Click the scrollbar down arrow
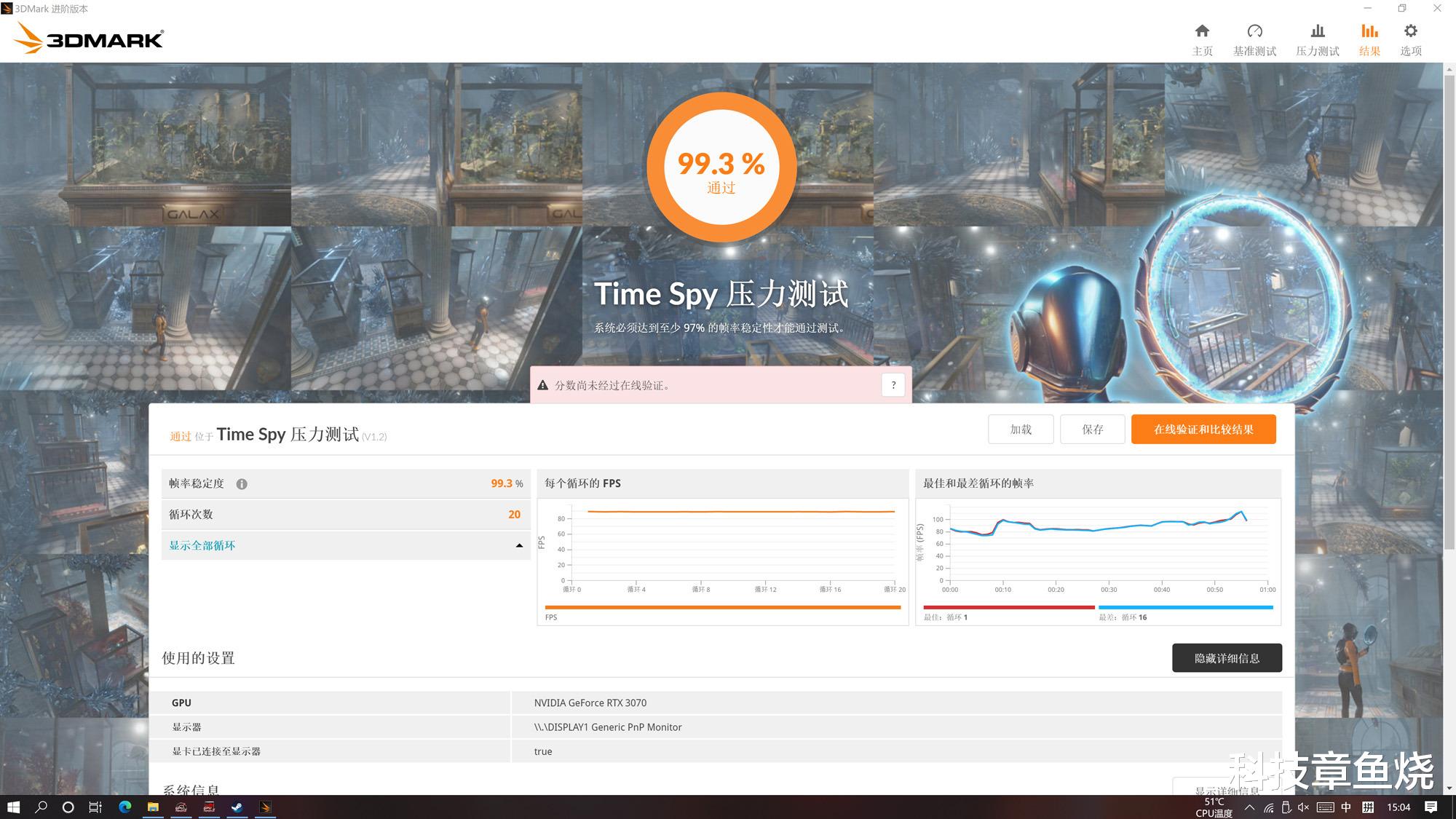The image size is (1456, 819). click(1449, 788)
